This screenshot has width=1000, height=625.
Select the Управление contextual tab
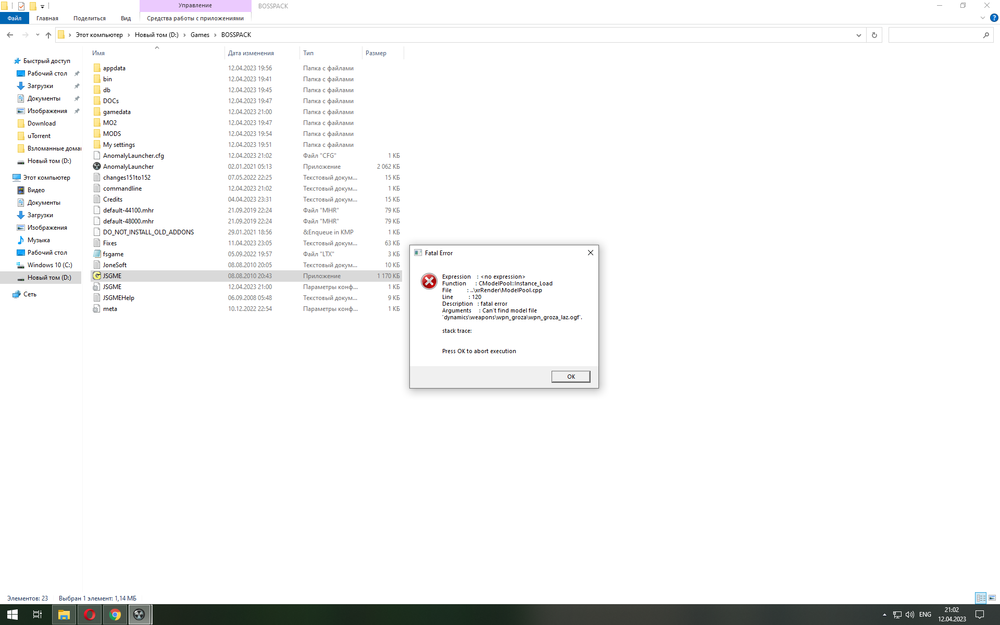[195, 5]
